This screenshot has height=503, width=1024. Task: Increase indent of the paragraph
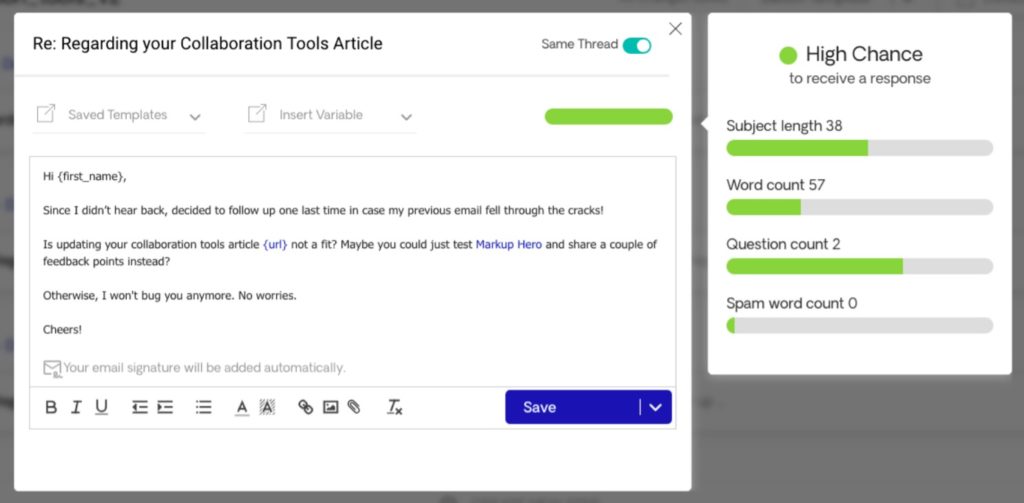(x=165, y=407)
